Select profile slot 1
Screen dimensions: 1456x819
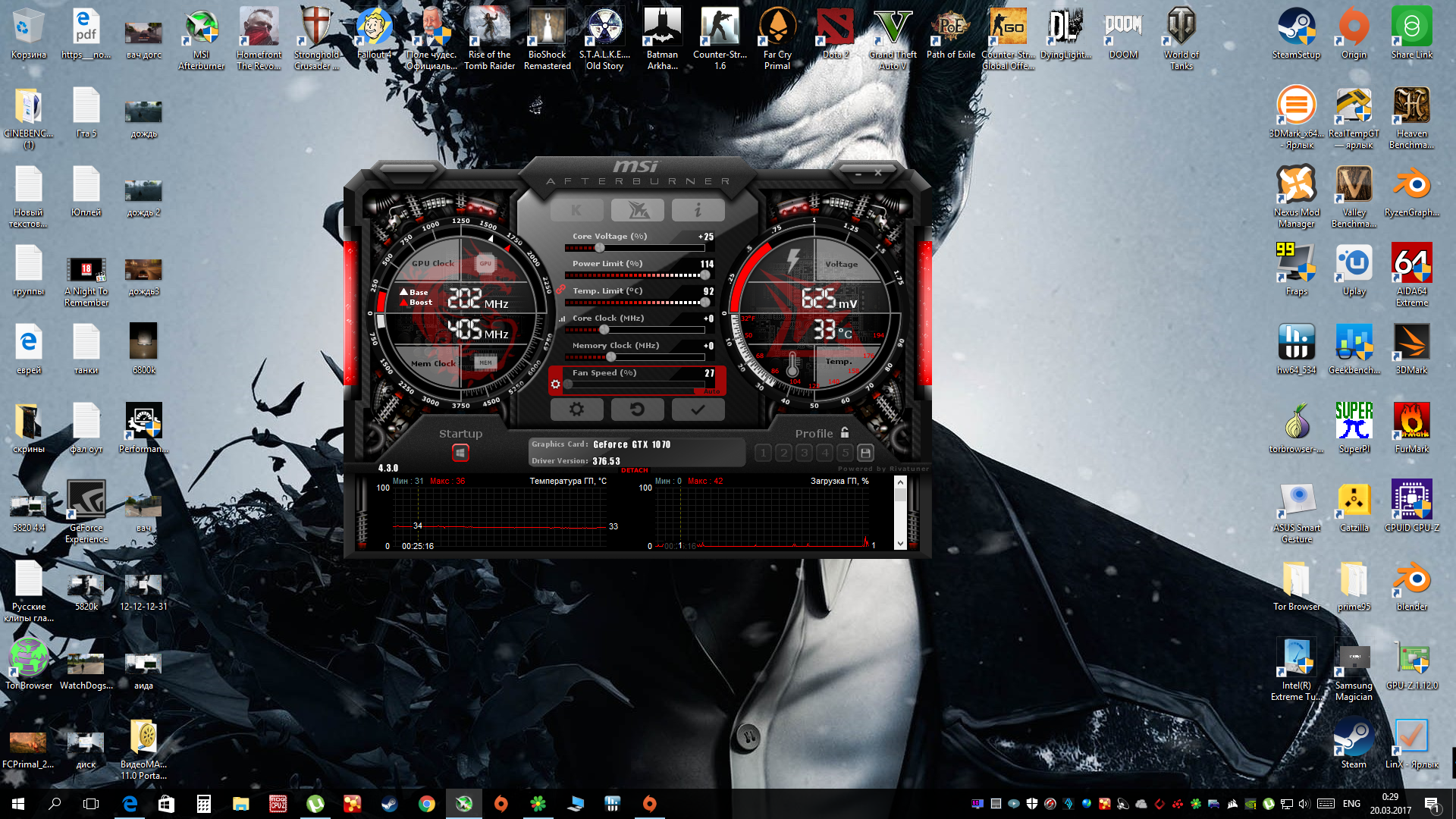coord(763,453)
